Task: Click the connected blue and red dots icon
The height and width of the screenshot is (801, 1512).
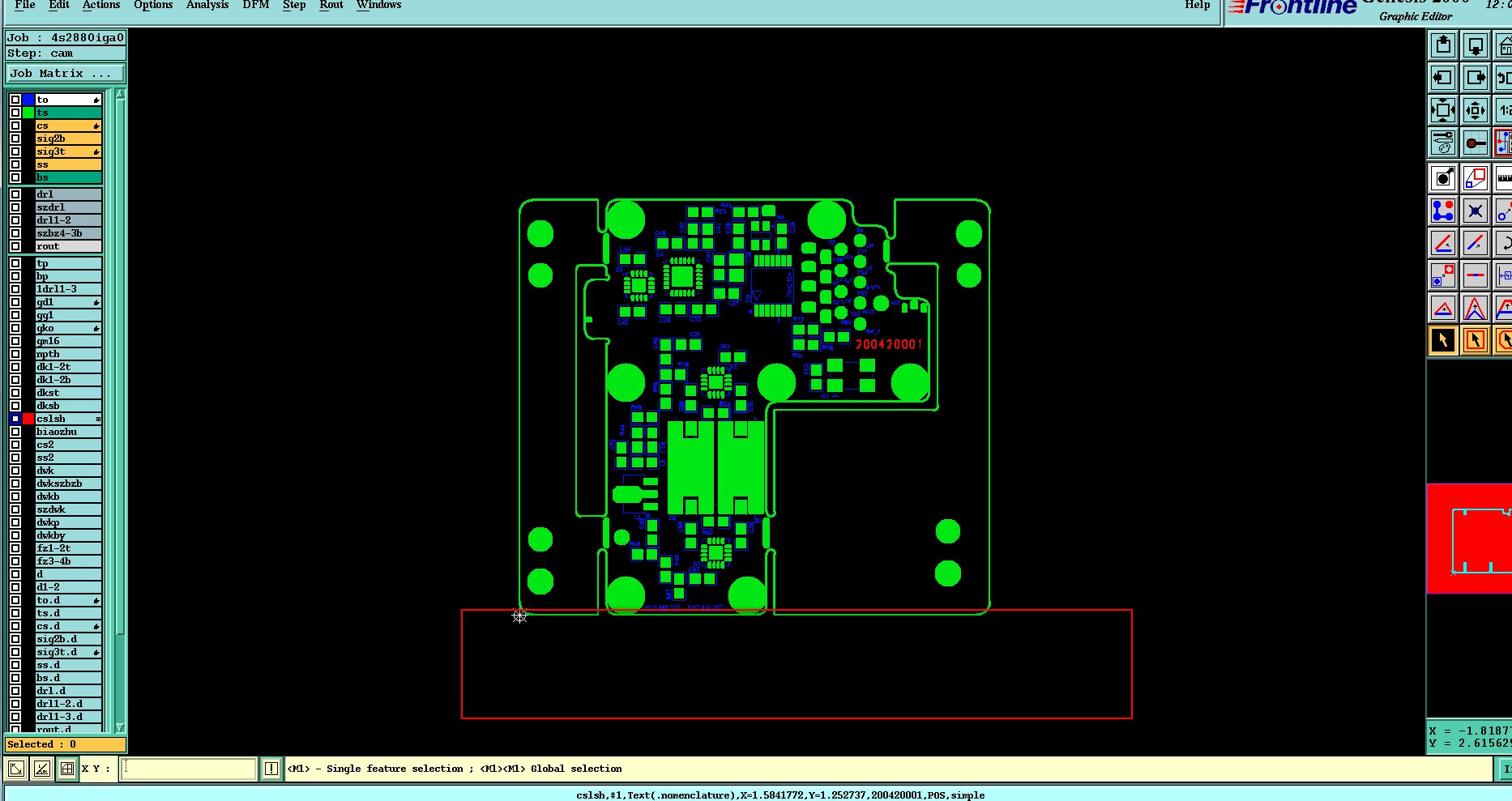Action: [x=1443, y=211]
